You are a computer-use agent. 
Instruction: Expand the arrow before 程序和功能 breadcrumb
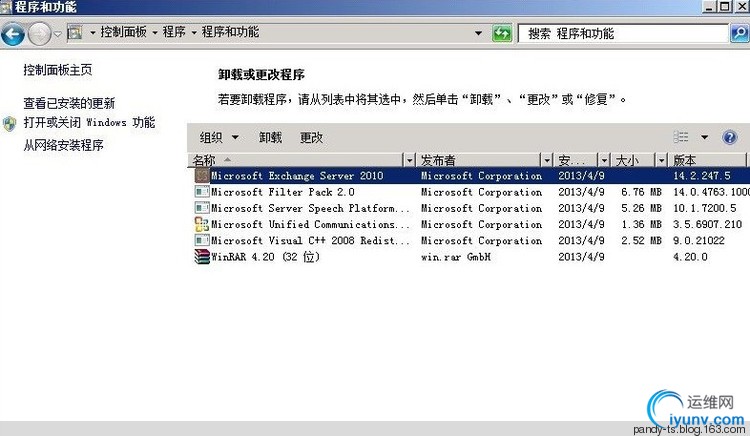point(194,33)
